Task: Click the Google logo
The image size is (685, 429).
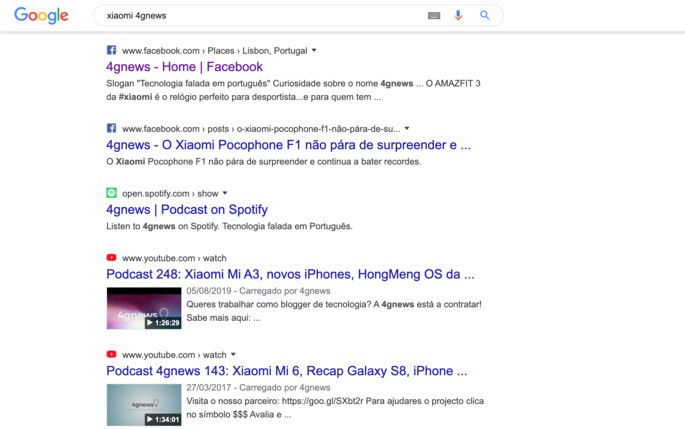Action: coord(41,15)
